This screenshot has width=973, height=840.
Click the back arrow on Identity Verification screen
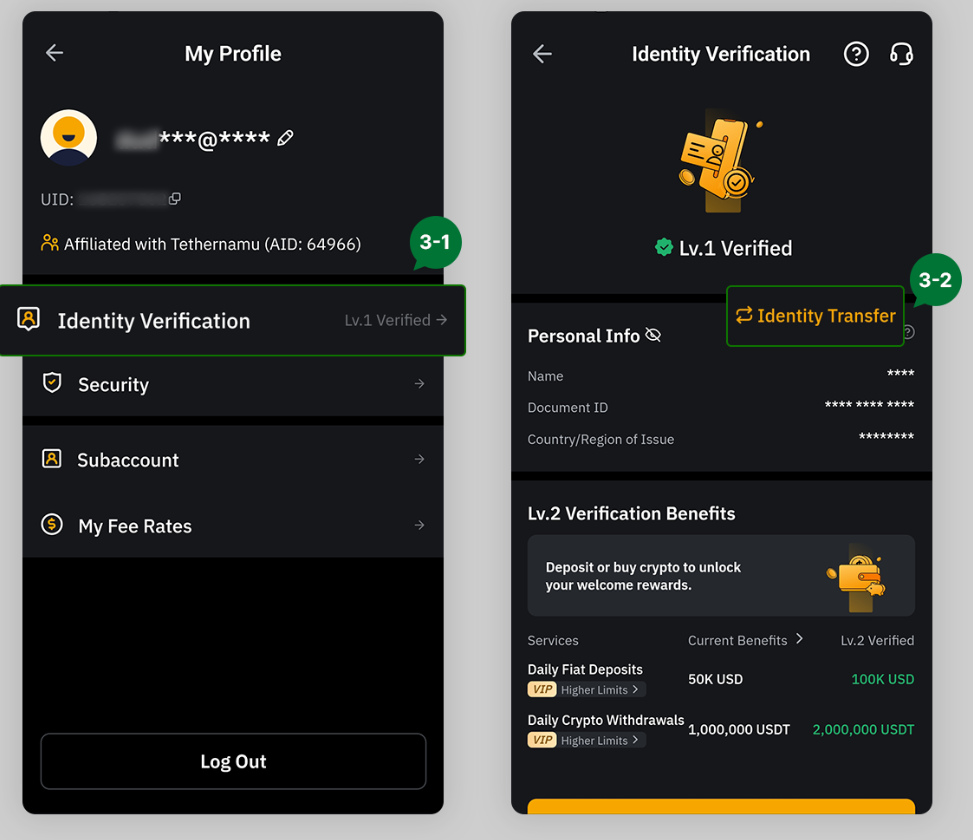542,54
